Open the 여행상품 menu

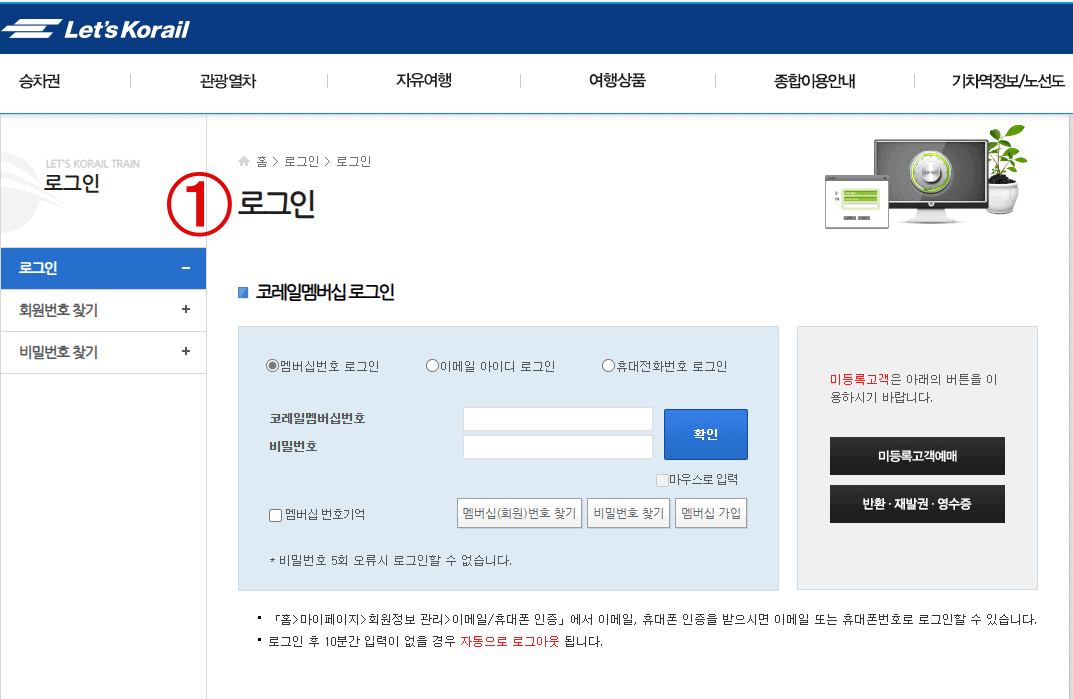(617, 80)
